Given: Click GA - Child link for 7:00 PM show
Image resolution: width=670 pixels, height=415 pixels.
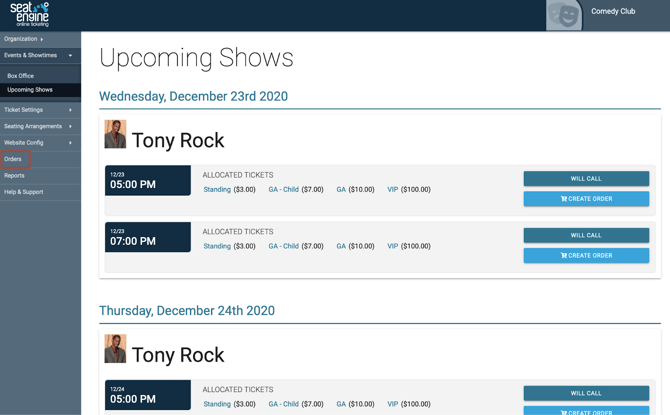Looking at the screenshot, I should 283,246.
